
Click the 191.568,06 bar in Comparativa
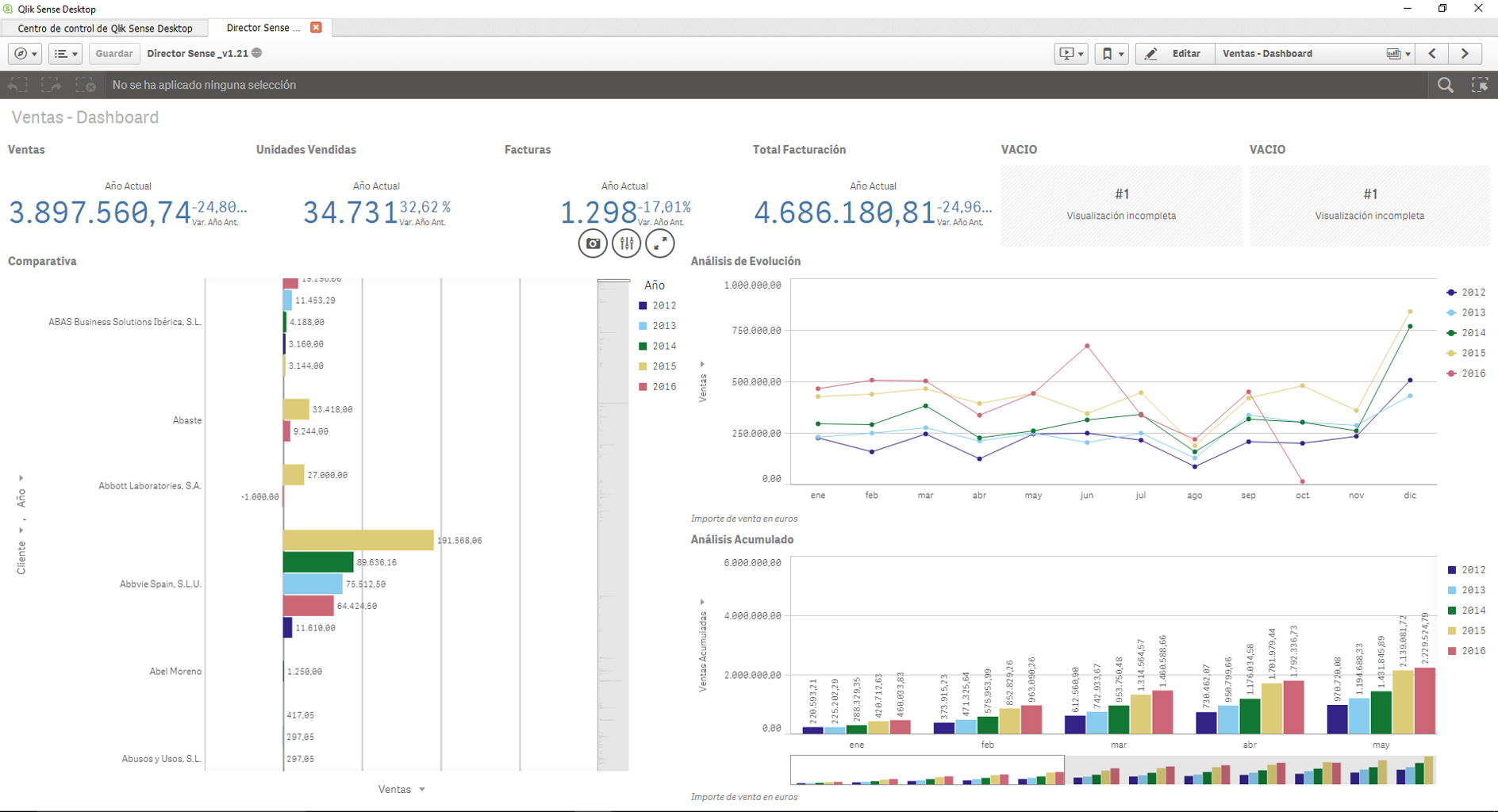358,540
